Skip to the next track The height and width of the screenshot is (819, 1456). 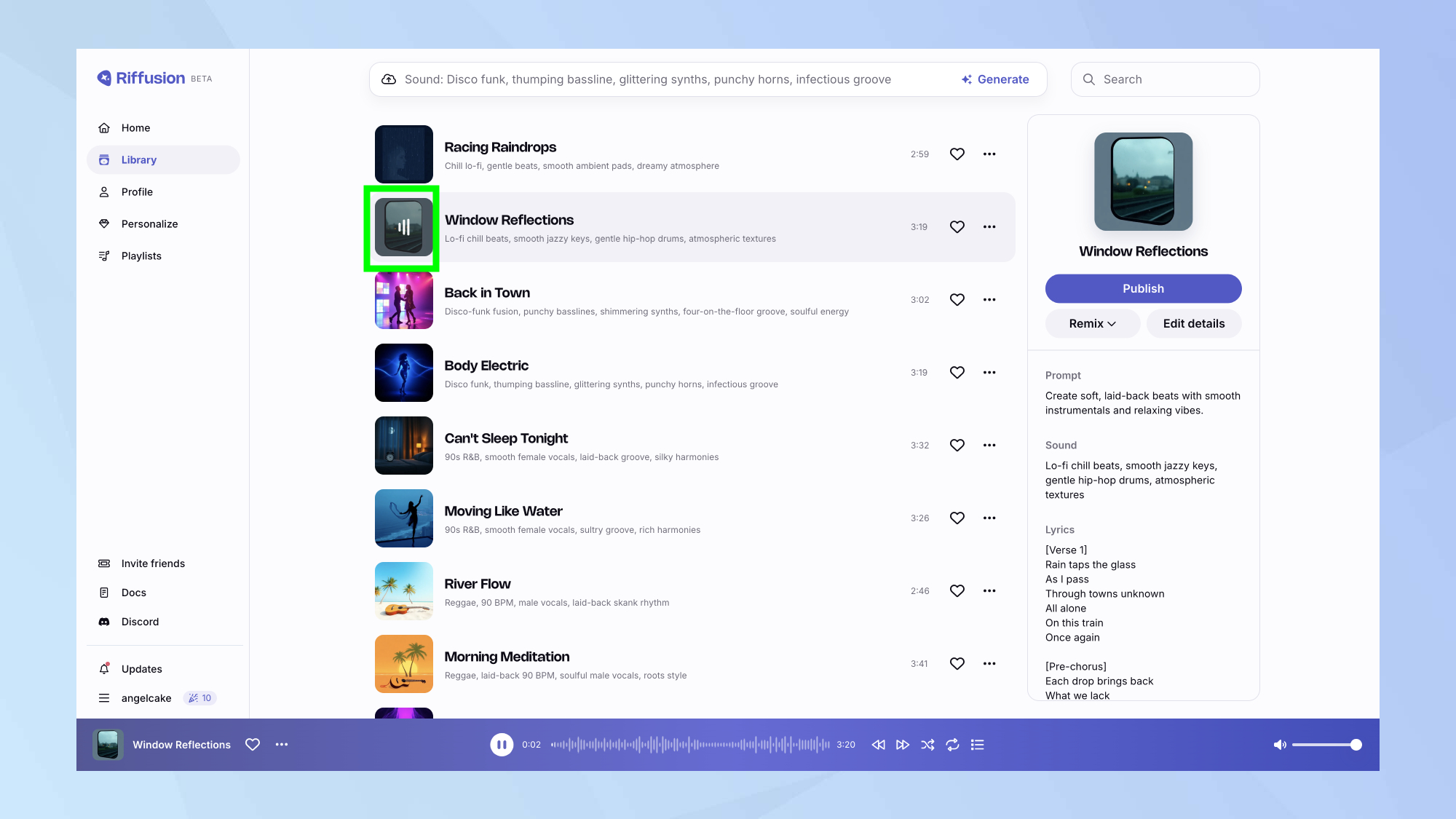pyautogui.click(x=903, y=745)
